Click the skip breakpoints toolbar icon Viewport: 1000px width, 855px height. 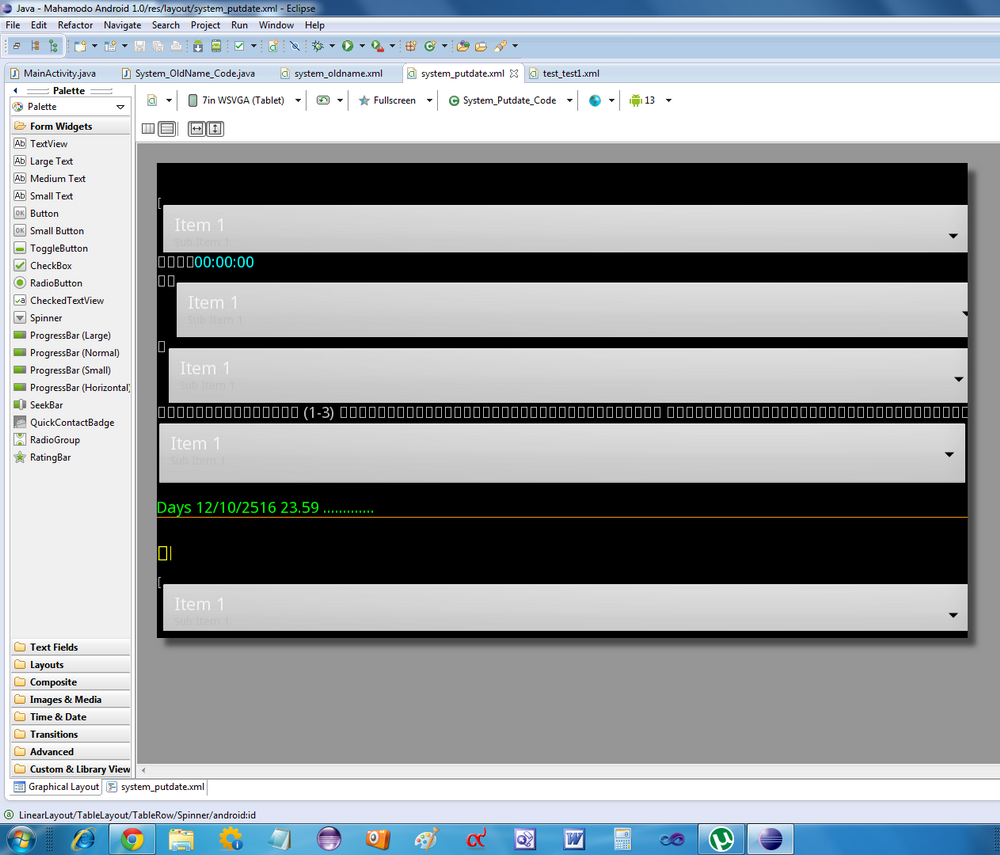(294, 46)
